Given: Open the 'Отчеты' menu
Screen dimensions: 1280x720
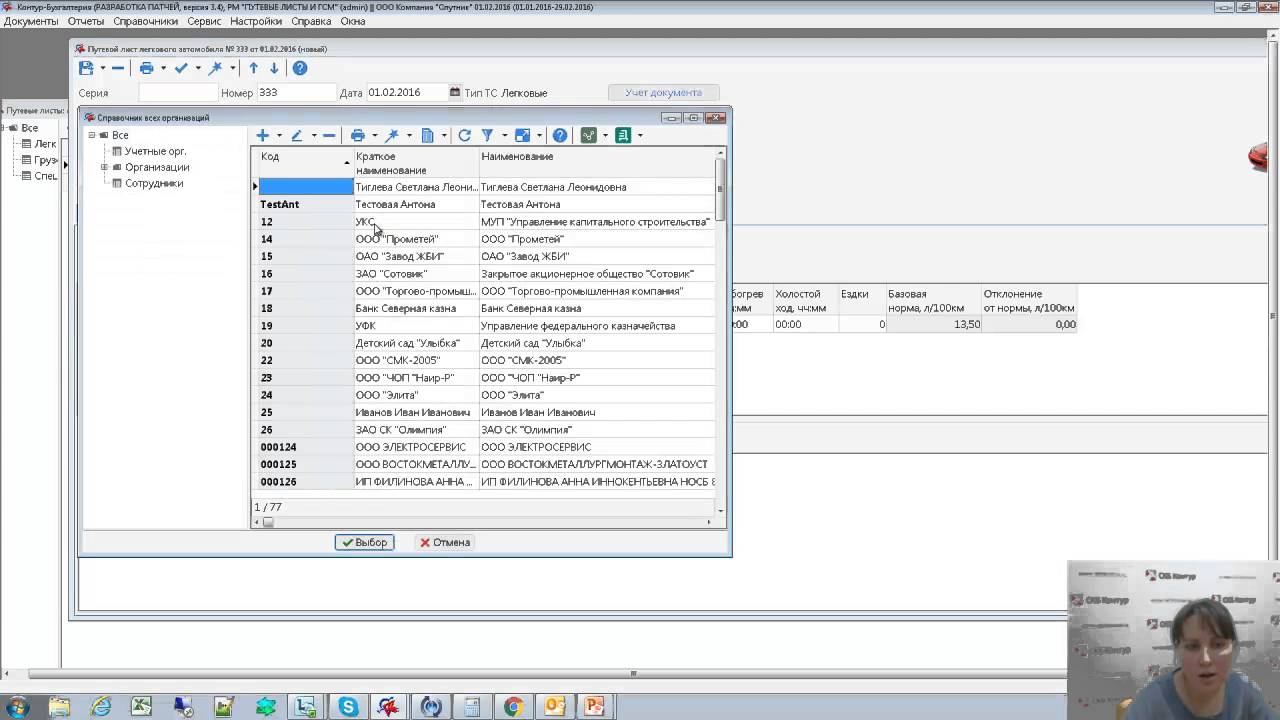Looking at the screenshot, I should [x=86, y=21].
